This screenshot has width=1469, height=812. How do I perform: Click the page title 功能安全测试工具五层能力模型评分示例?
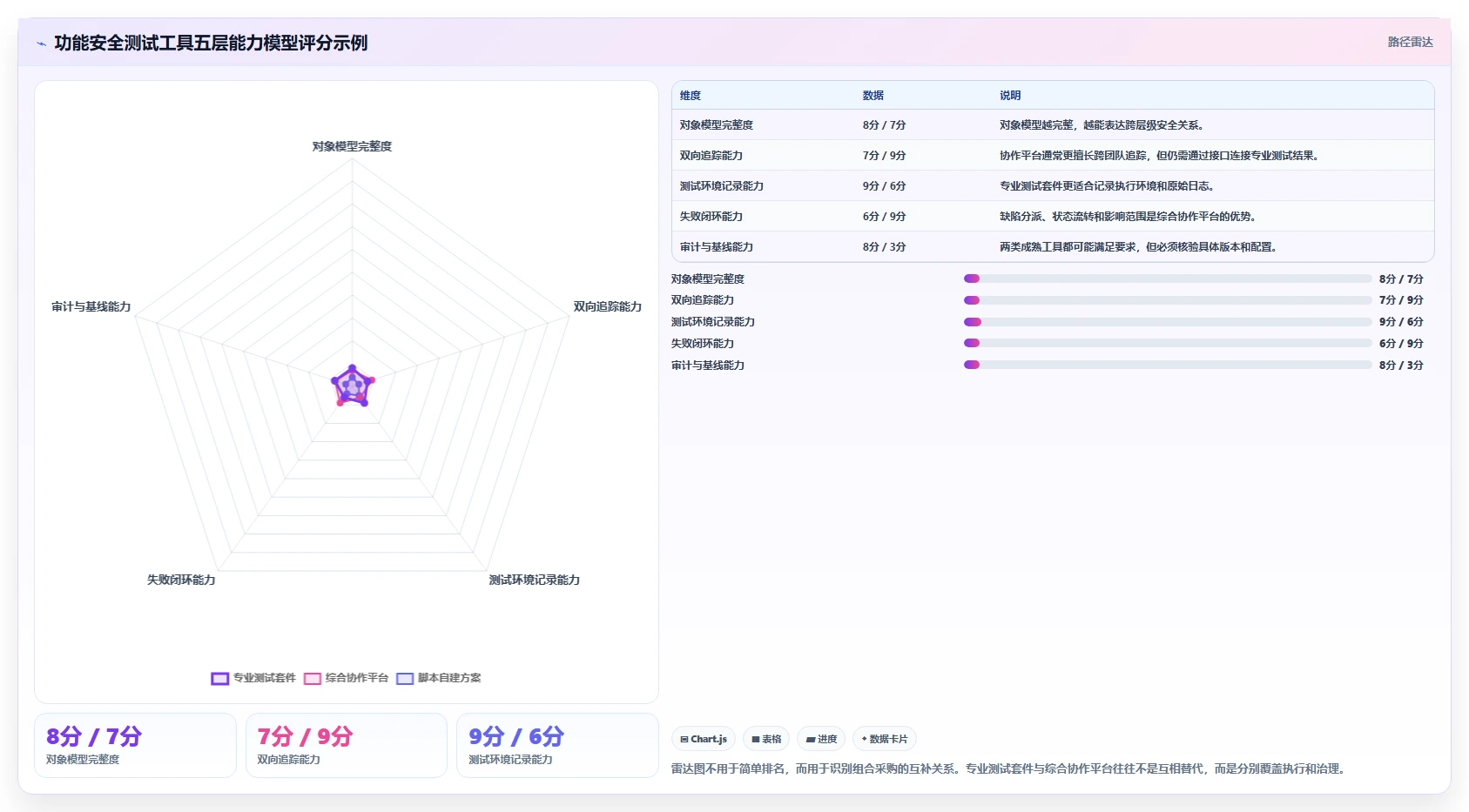tap(211, 44)
